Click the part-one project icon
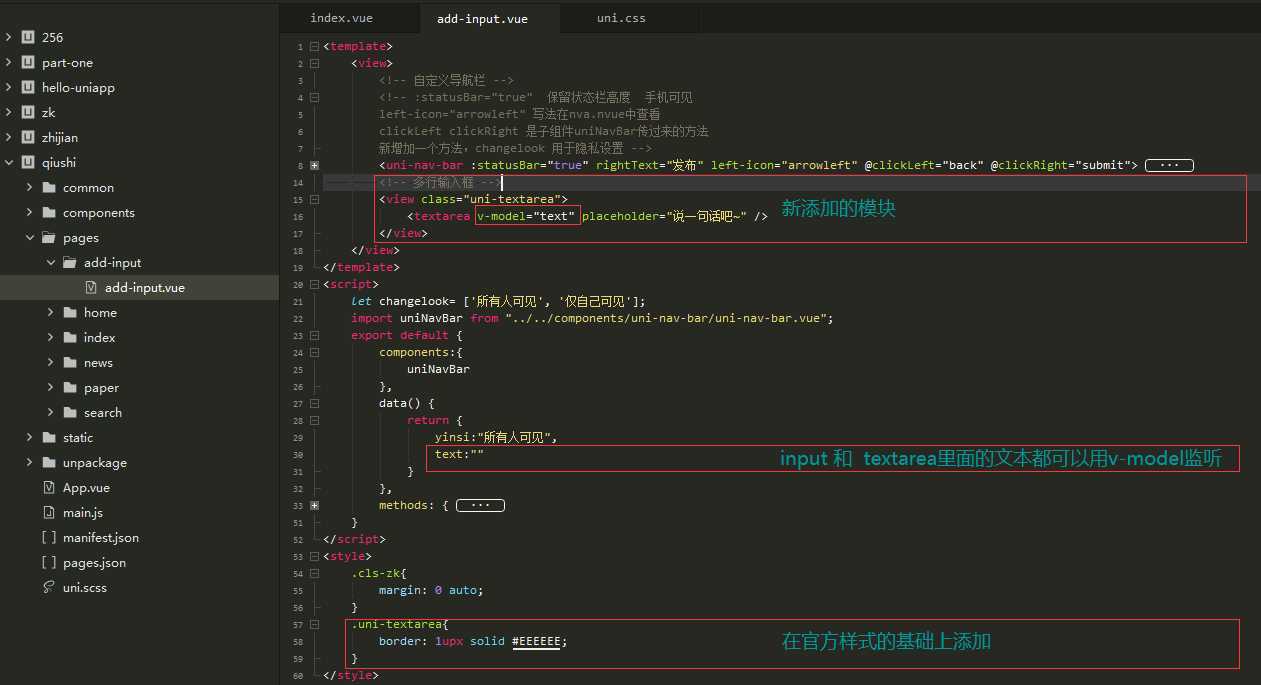Screen dimensions: 1261x685 tap(29, 62)
